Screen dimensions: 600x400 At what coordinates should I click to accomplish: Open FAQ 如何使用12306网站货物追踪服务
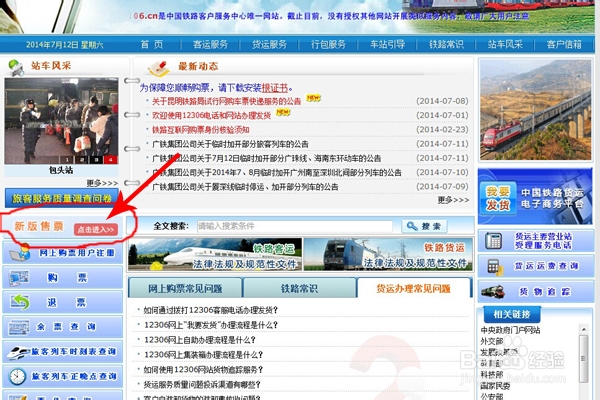[x=203, y=370]
